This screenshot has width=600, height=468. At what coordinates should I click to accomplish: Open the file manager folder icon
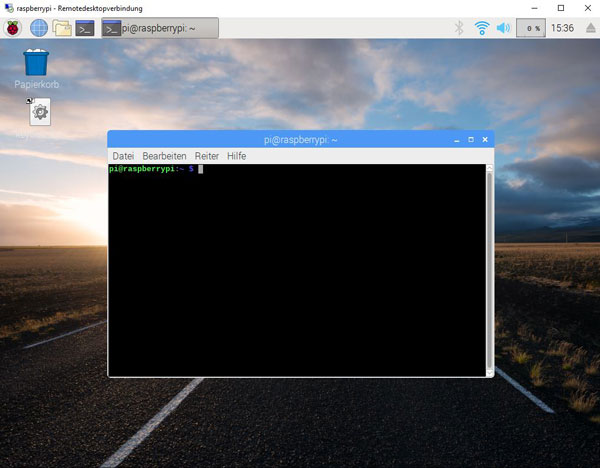coord(62,28)
